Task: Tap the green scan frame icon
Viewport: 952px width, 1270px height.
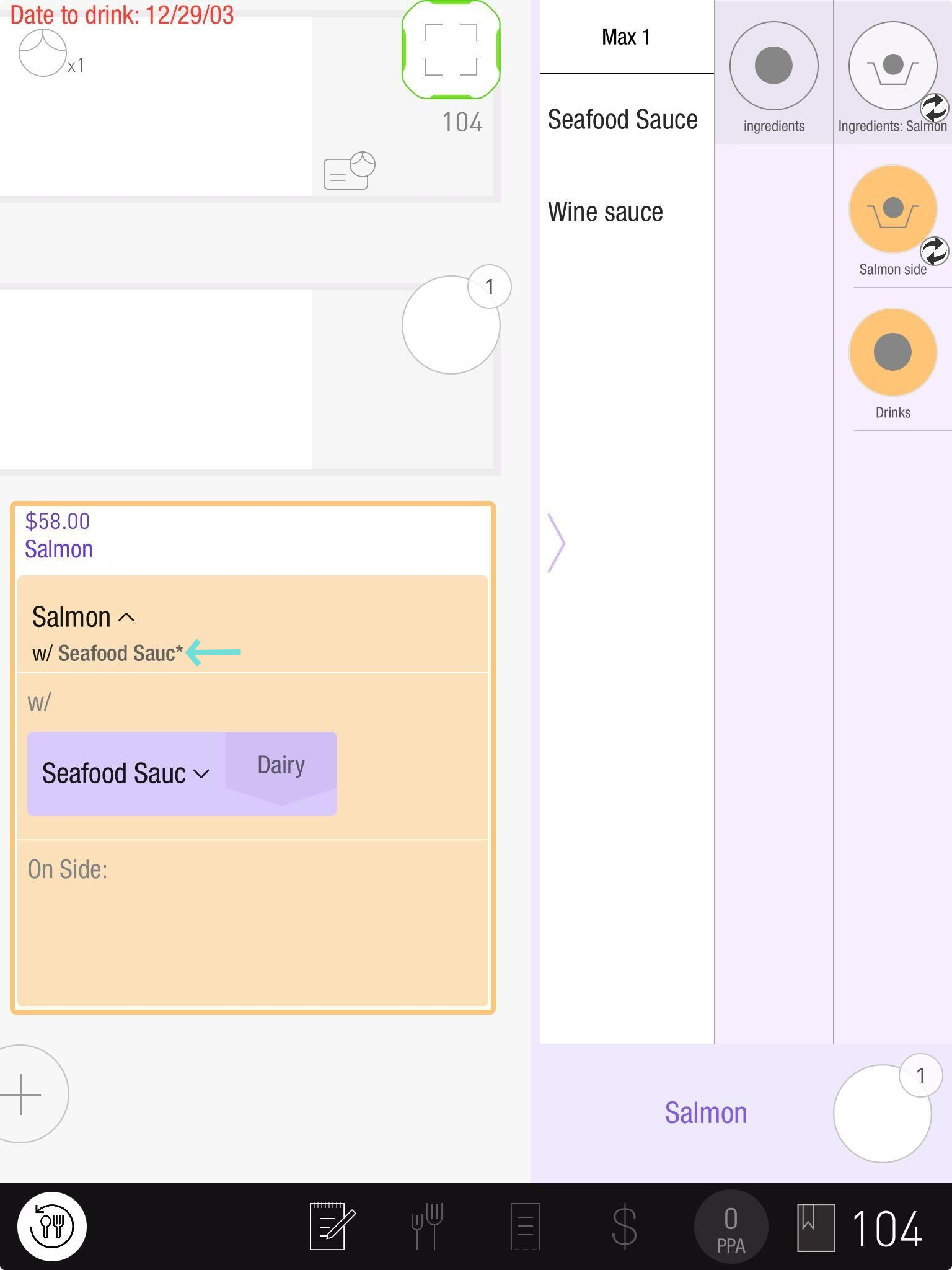Action: [451, 50]
